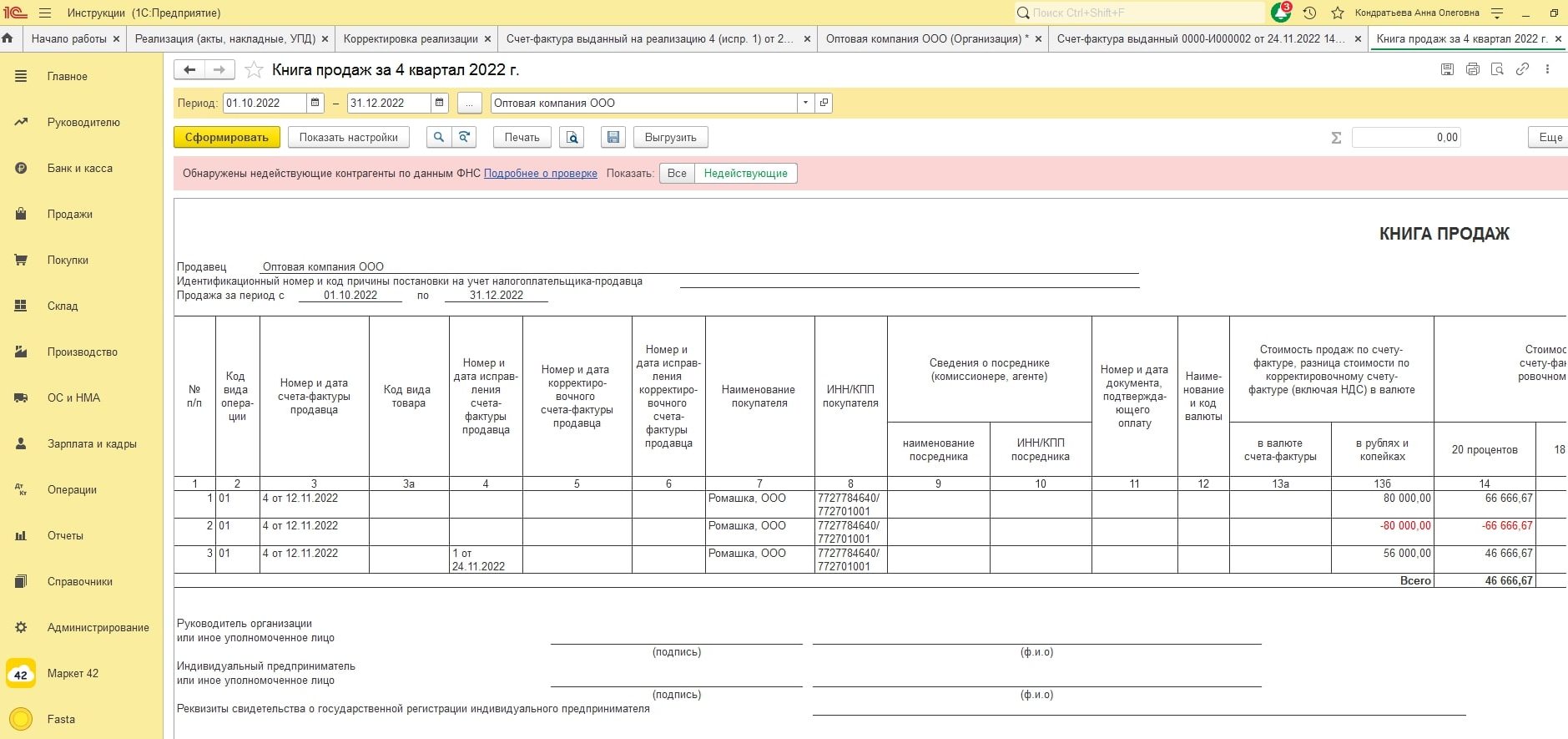
Task: Go back with the left arrow button
Action: pyautogui.click(x=189, y=69)
